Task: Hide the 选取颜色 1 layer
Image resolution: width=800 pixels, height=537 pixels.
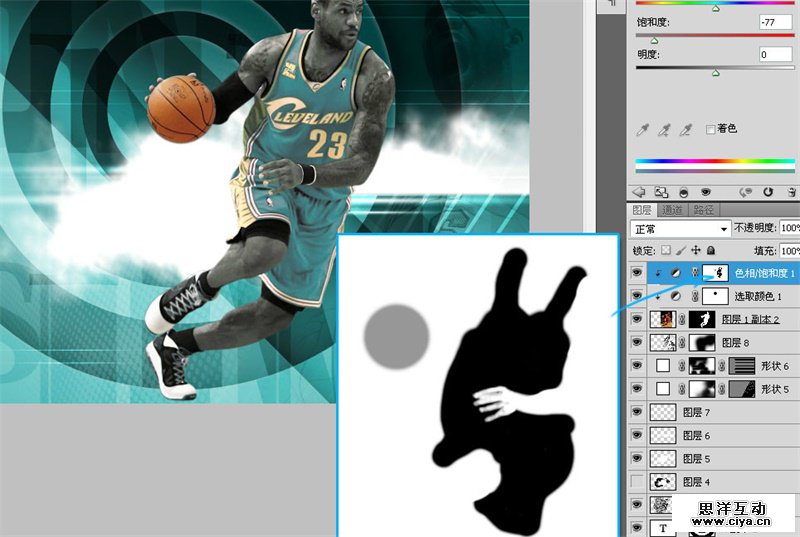Action: [x=638, y=296]
